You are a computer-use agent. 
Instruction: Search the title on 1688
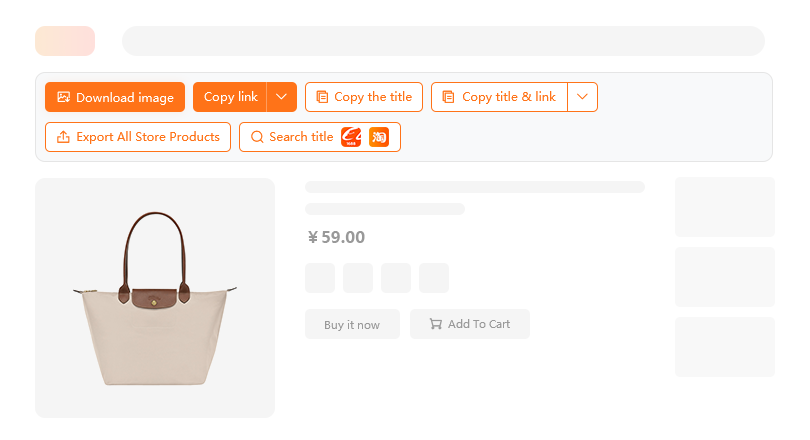click(351, 137)
